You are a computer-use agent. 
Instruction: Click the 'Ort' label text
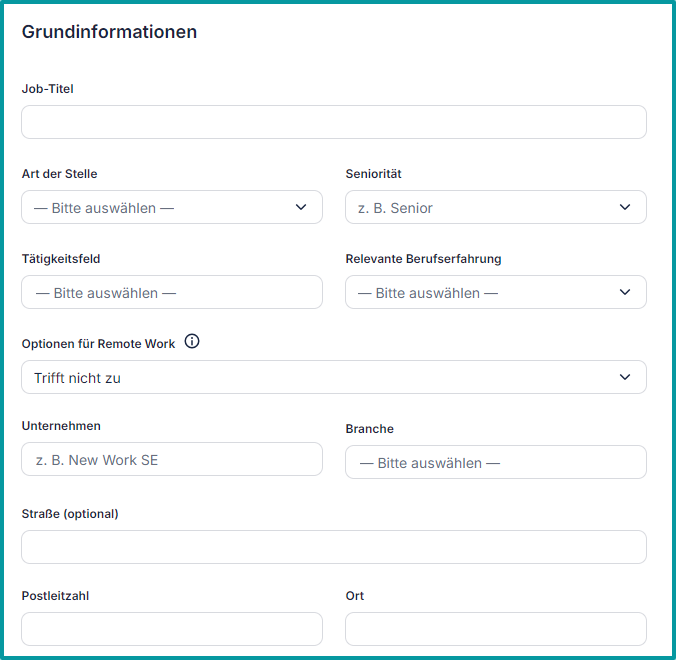coord(354,596)
